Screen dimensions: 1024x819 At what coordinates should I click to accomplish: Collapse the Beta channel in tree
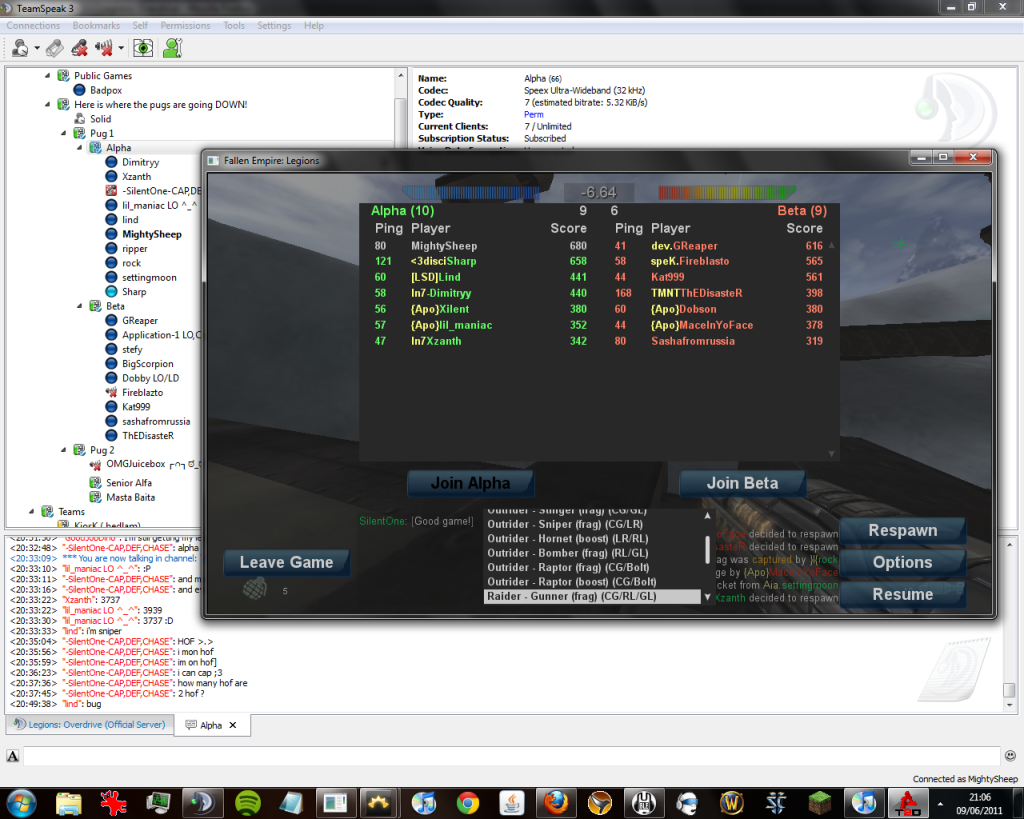tap(80, 306)
